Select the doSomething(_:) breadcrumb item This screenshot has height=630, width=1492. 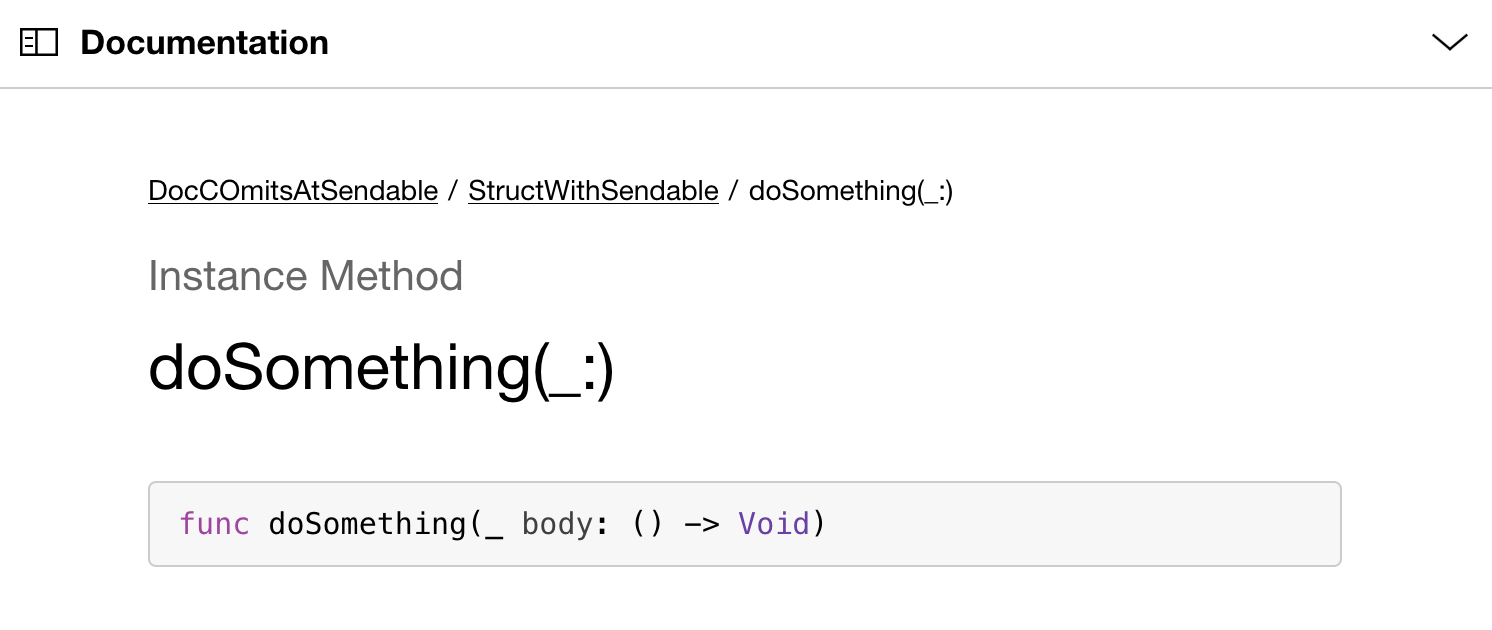click(850, 190)
